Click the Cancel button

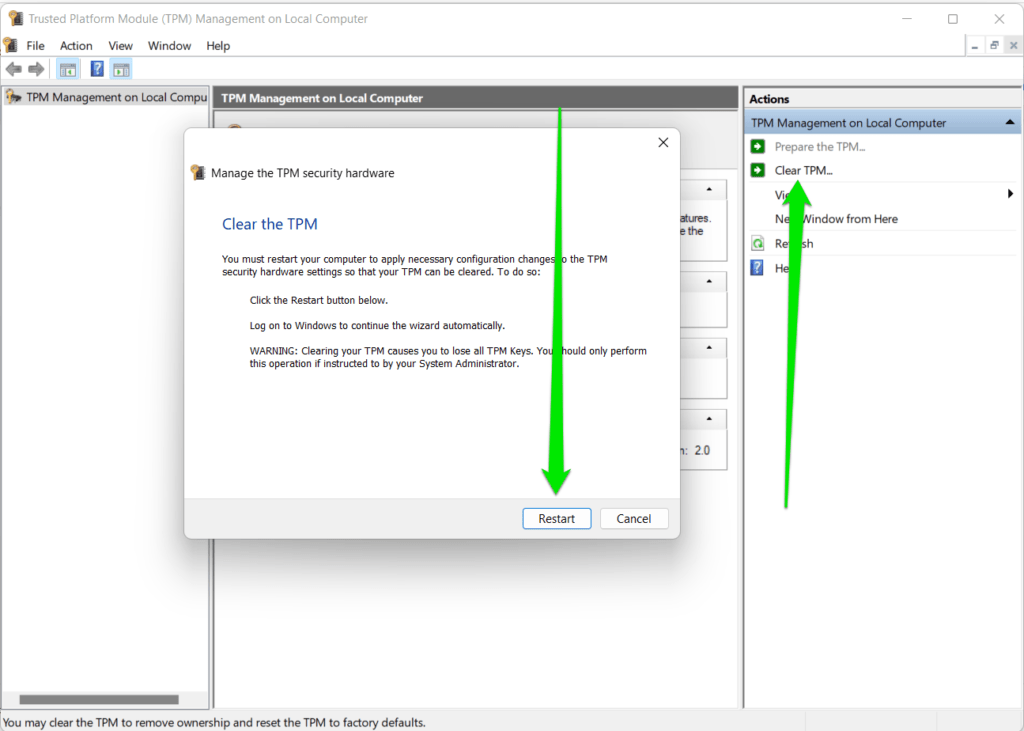click(634, 518)
